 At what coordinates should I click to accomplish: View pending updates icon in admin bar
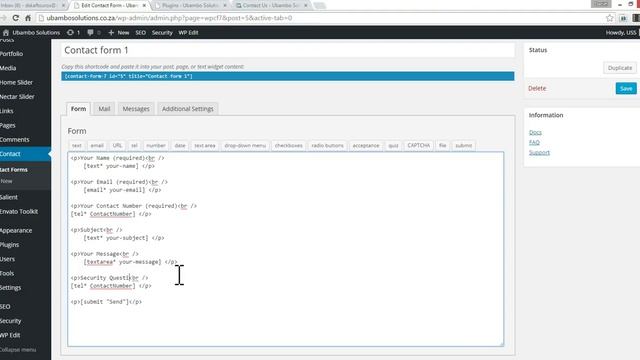(x=73, y=32)
